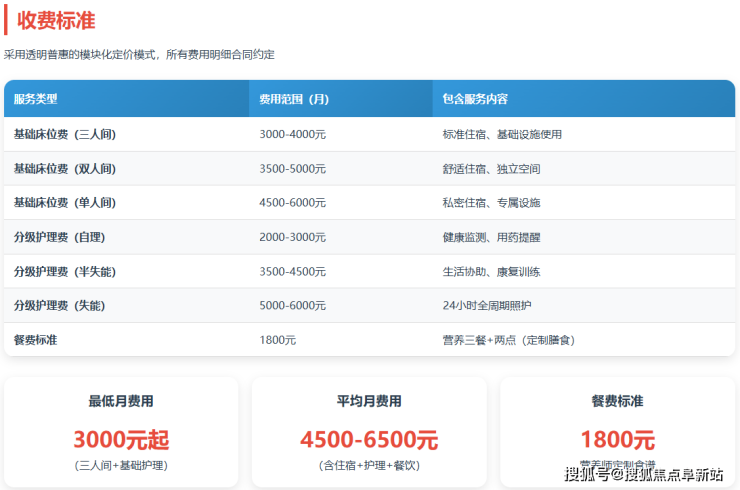The width and height of the screenshot is (740, 490).
Task: Click 营养三餐+两点（定制膳食） cell
Action: point(508,340)
